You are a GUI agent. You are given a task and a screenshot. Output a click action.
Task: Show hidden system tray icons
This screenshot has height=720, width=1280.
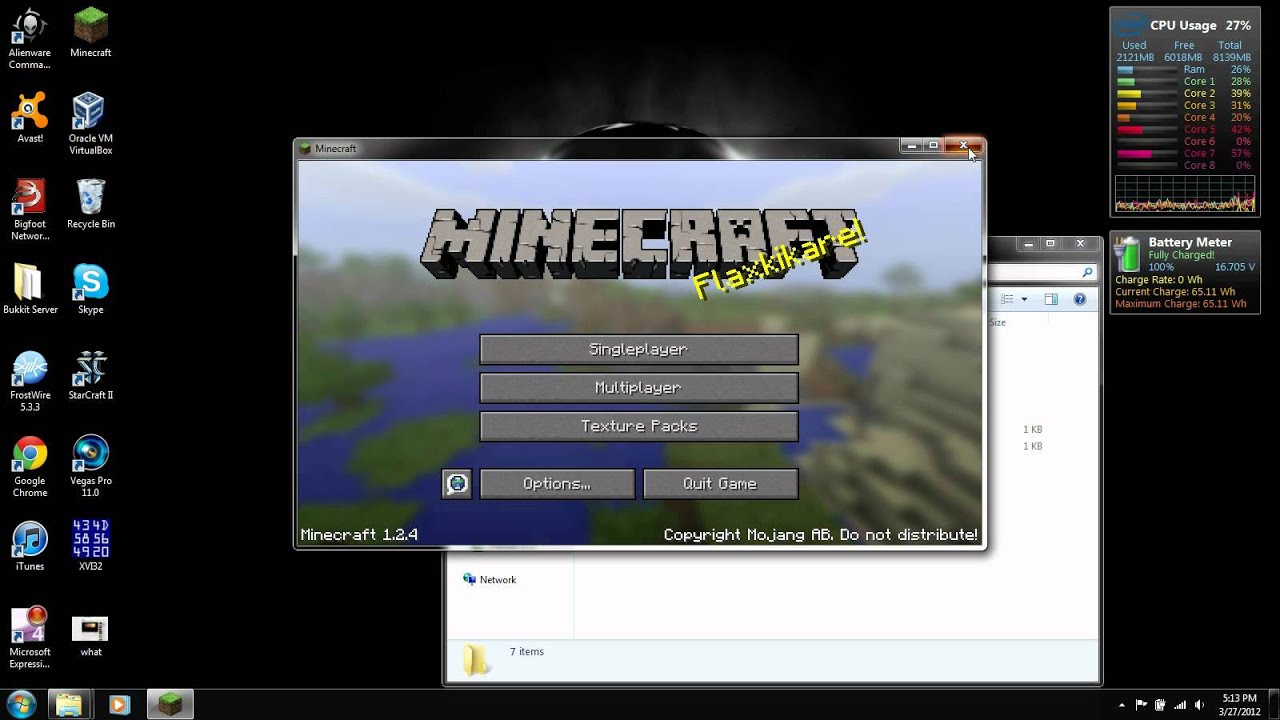coord(1122,705)
